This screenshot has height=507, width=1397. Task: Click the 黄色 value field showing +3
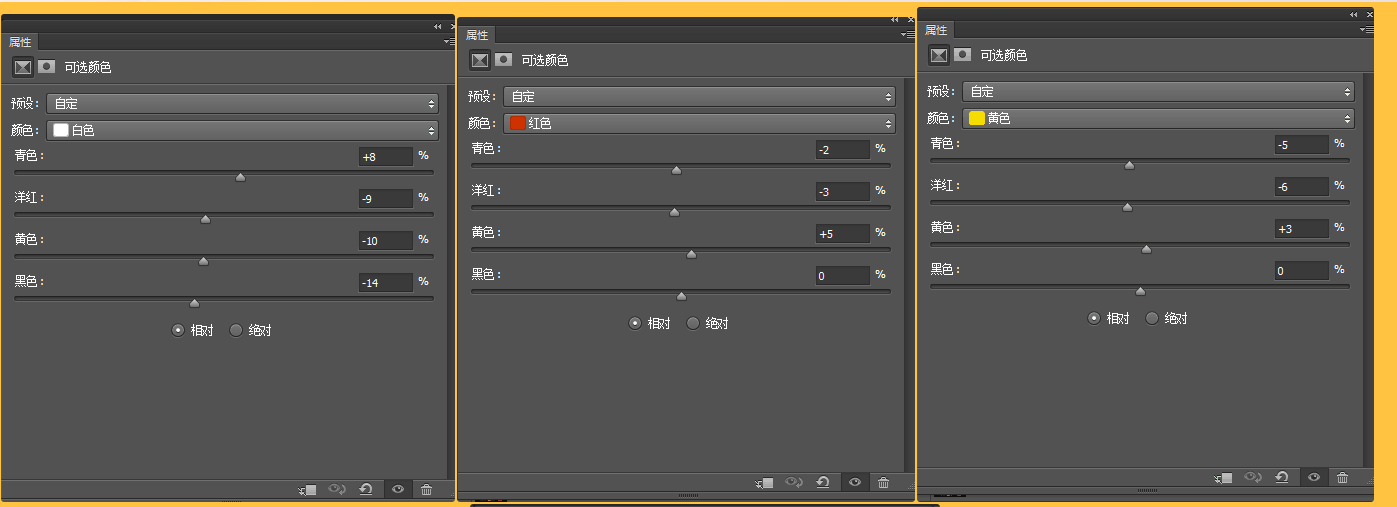pyautogui.click(x=1302, y=228)
